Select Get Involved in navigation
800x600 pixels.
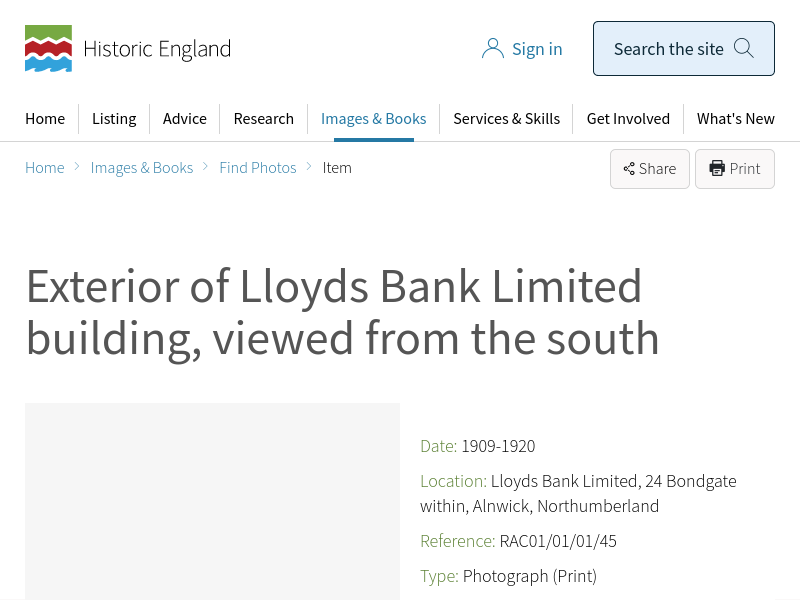pos(628,119)
